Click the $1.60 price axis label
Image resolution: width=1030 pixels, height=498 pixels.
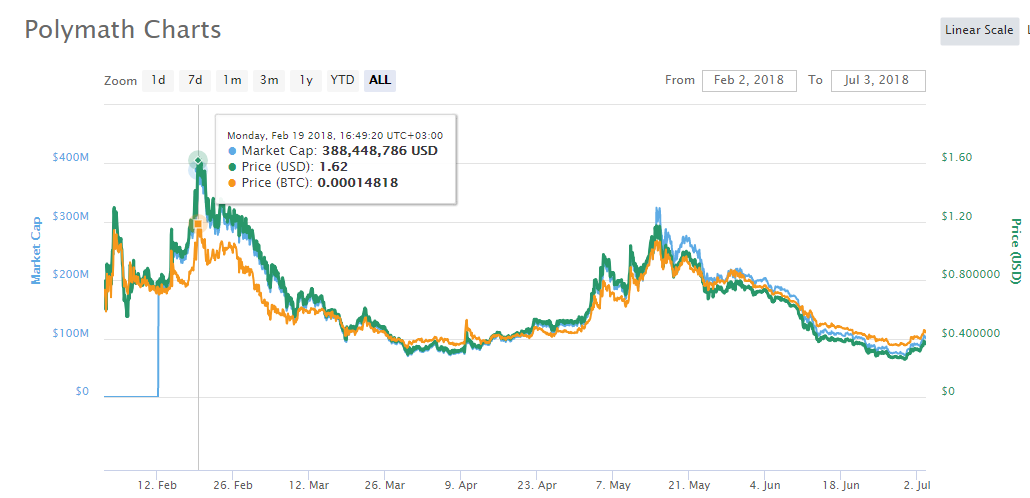(956, 157)
